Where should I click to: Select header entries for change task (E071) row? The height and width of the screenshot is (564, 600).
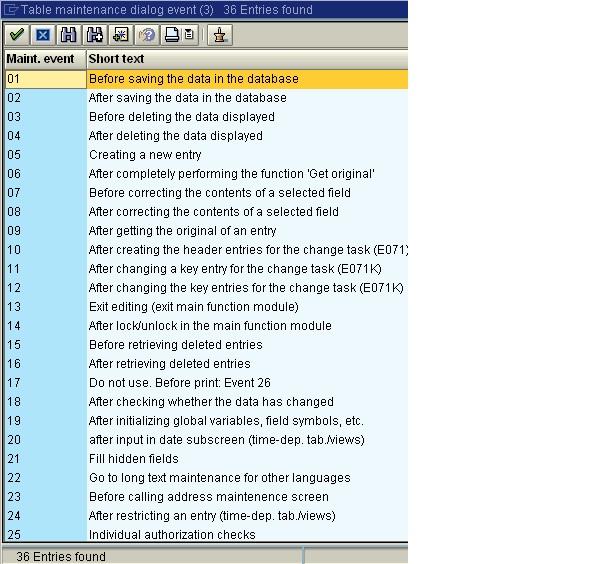[248, 250]
